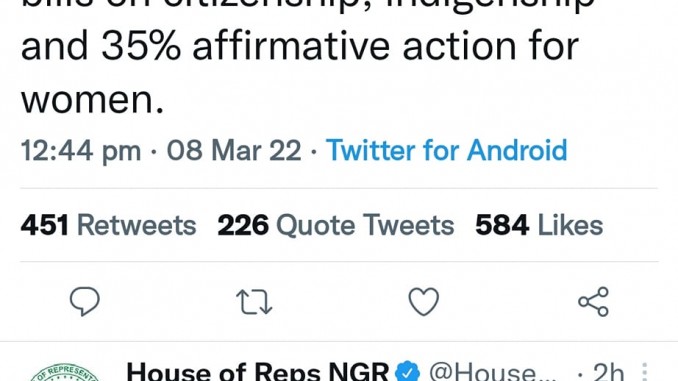Like the tweet with heart icon
Viewport: 678px width, 381px height.
pyautogui.click(x=424, y=301)
